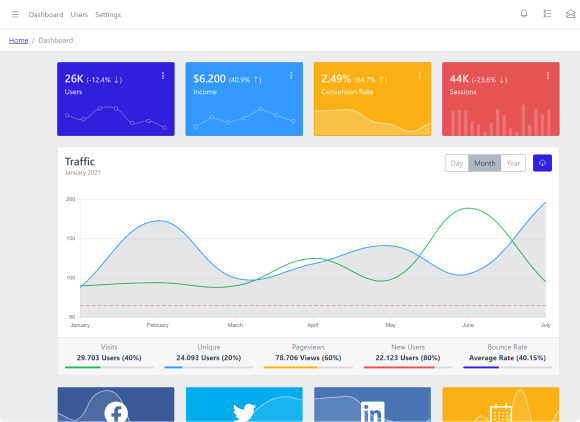580x422 pixels.
Task: Open options menu on Sessions card
Action: [x=548, y=75]
